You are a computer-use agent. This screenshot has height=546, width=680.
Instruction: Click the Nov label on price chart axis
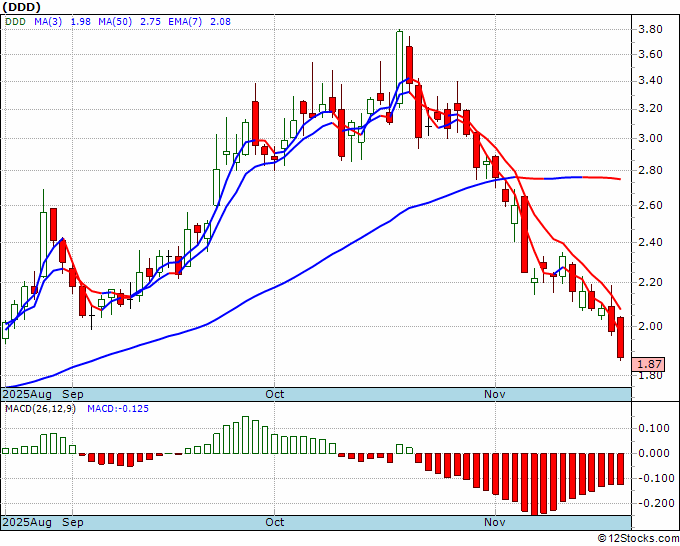[495, 394]
